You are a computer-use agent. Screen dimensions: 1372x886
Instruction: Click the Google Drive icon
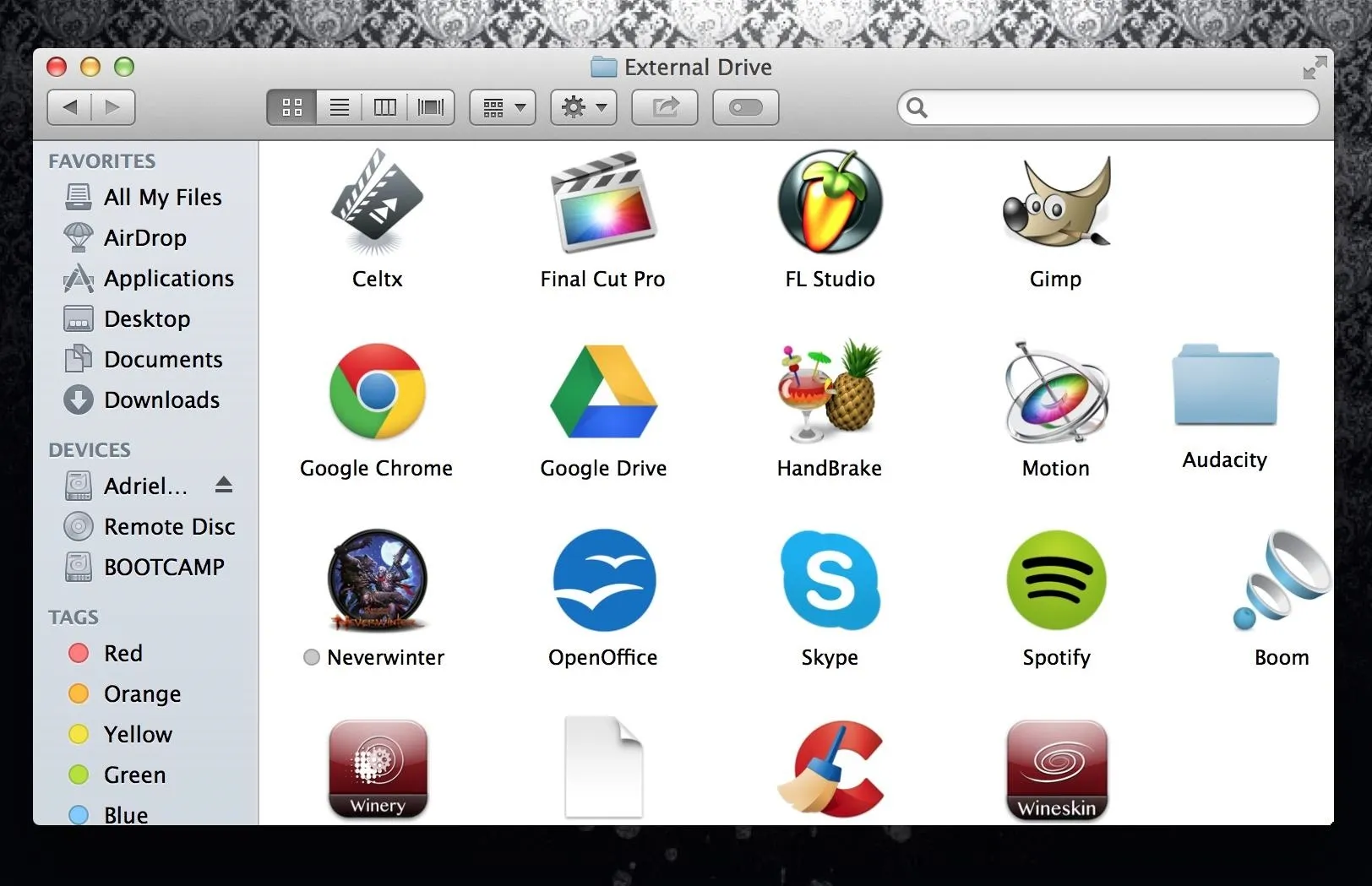tap(603, 391)
